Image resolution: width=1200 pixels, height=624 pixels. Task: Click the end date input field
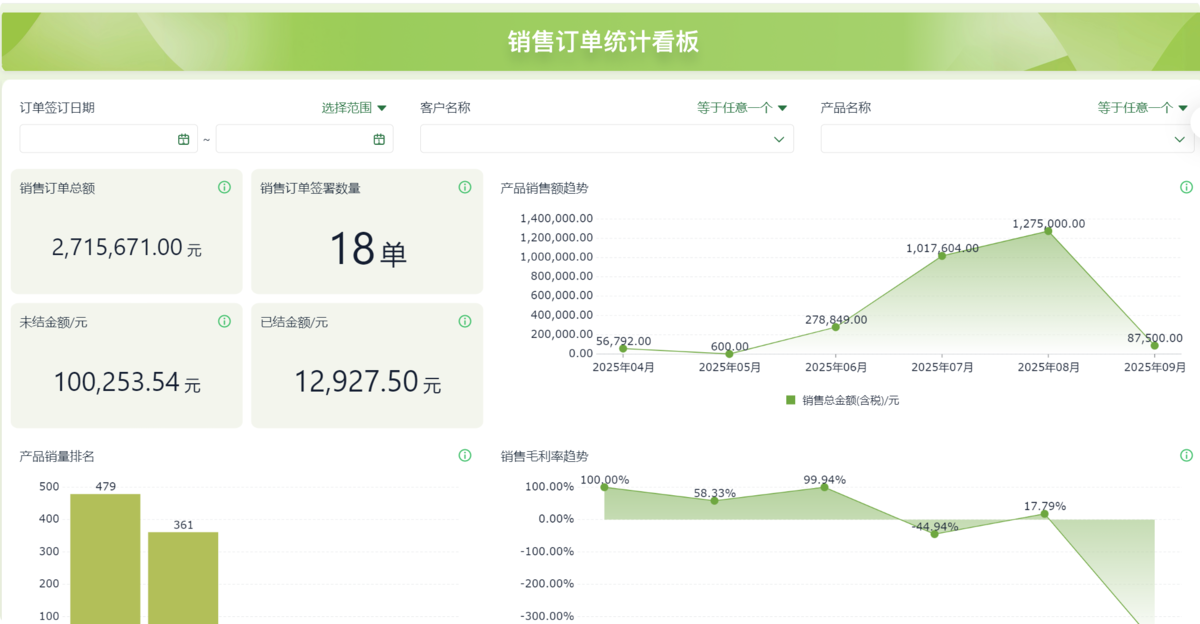(x=304, y=139)
